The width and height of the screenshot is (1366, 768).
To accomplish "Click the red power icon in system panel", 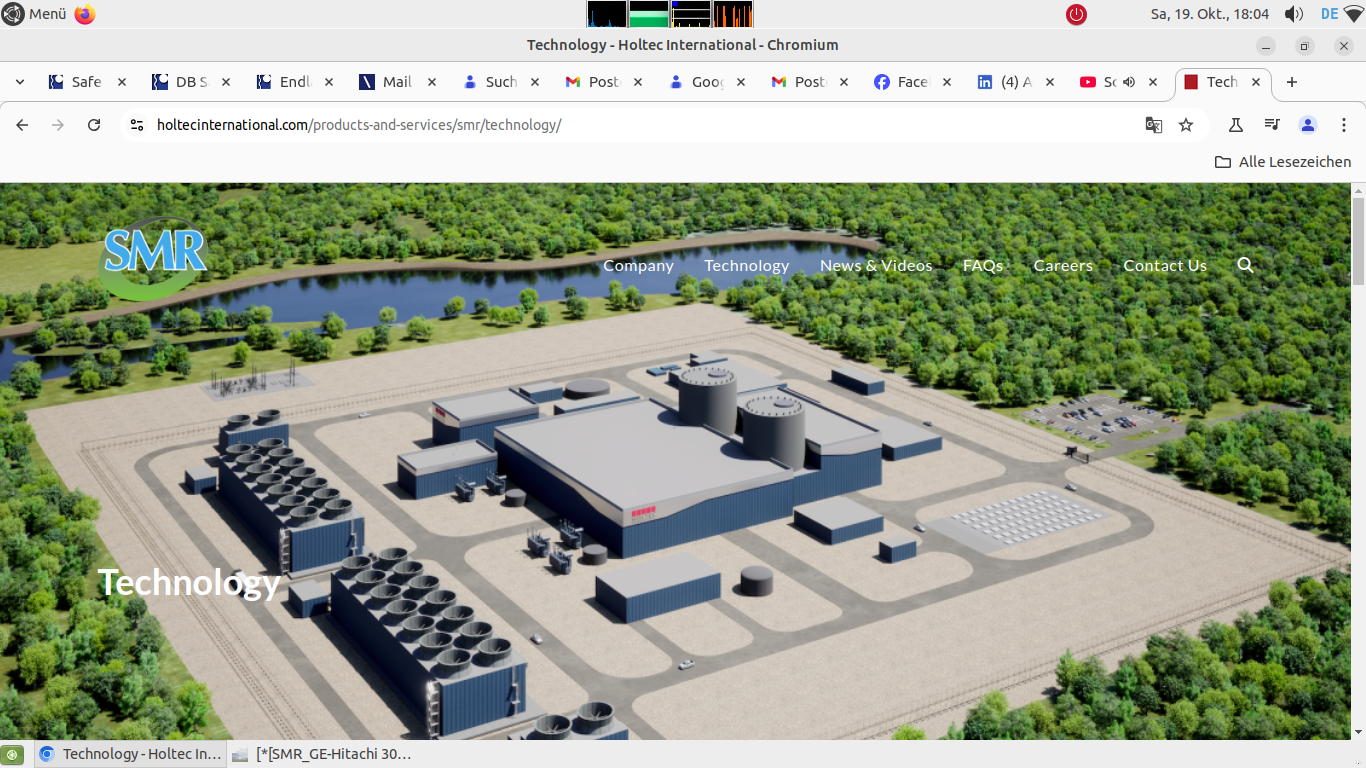I will pyautogui.click(x=1076, y=14).
